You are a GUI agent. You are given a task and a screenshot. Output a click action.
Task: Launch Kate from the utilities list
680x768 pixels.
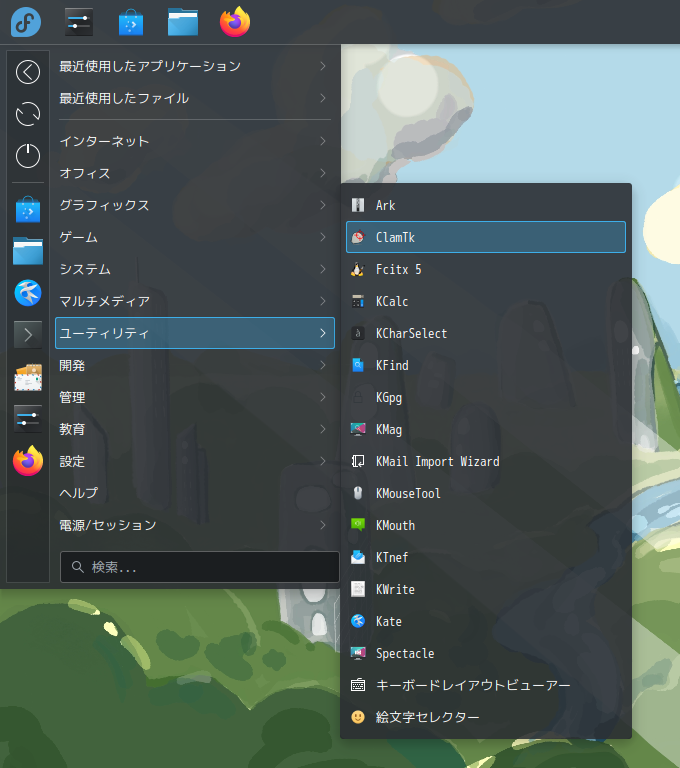[x=486, y=622]
